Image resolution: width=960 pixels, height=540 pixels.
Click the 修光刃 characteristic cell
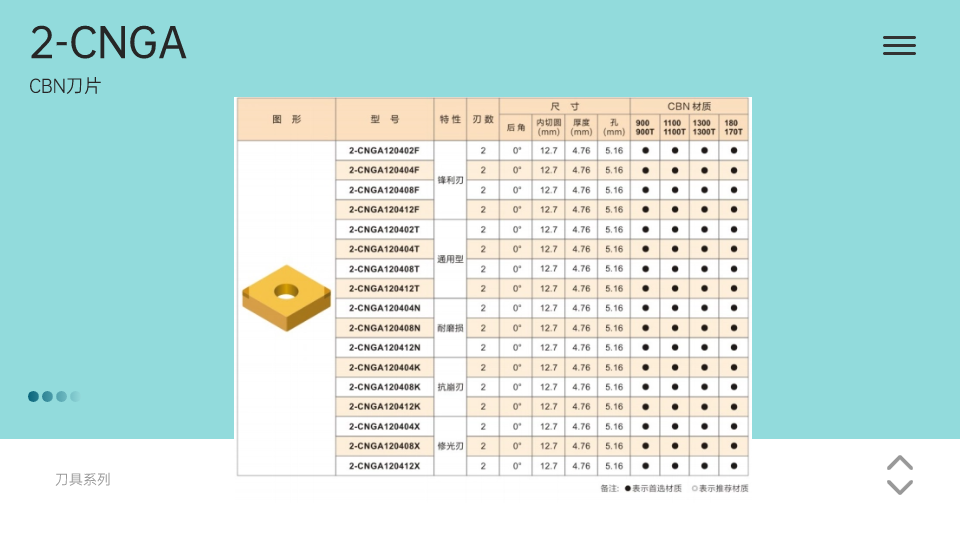(x=450, y=446)
